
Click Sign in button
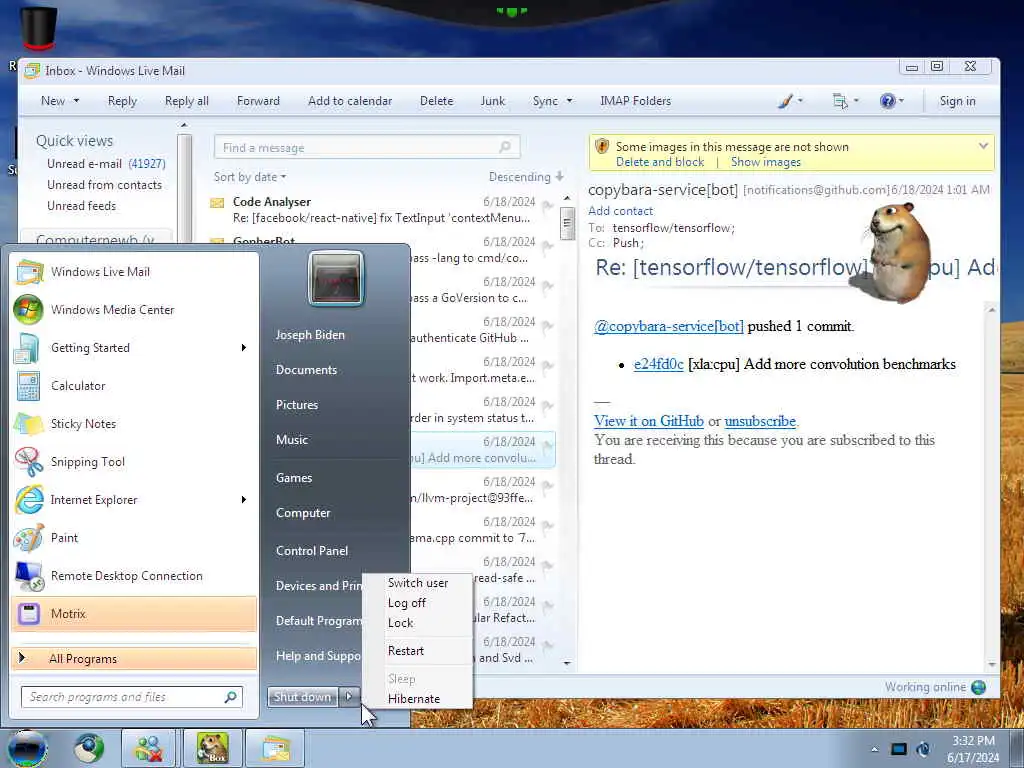[957, 101]
